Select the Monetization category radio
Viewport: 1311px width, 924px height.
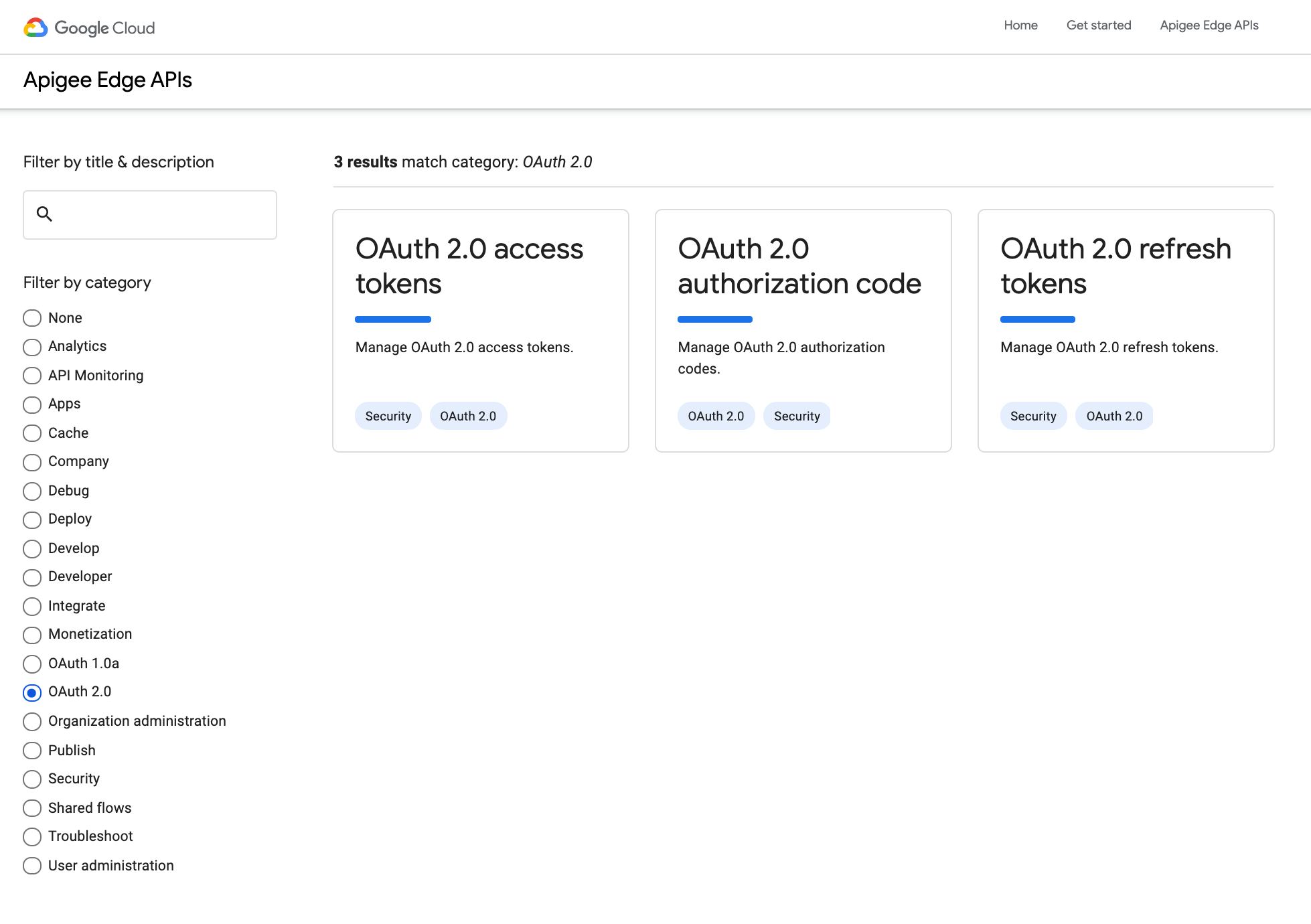coord(32,635)
